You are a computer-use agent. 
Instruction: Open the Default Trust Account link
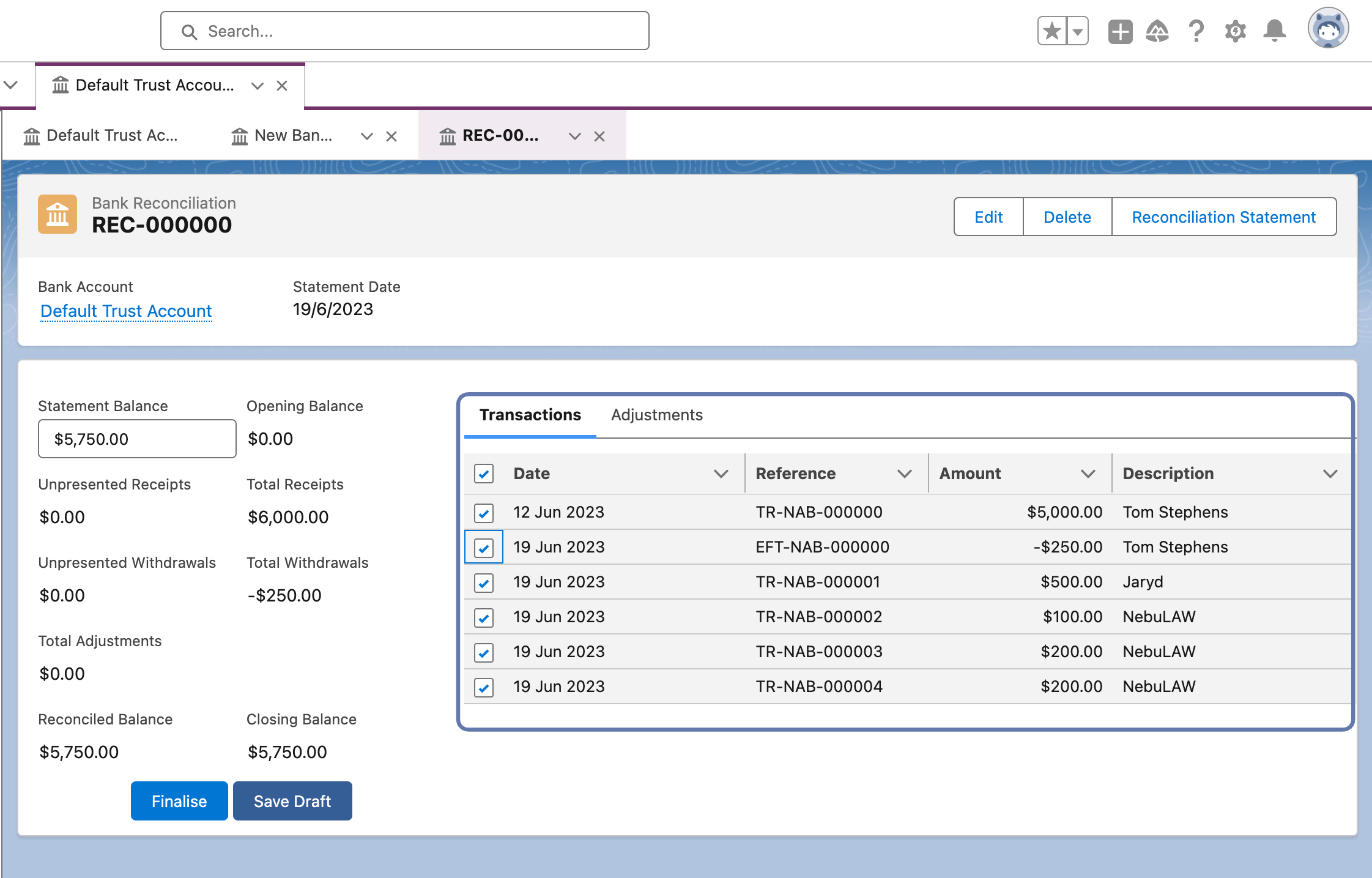[126, 311]
